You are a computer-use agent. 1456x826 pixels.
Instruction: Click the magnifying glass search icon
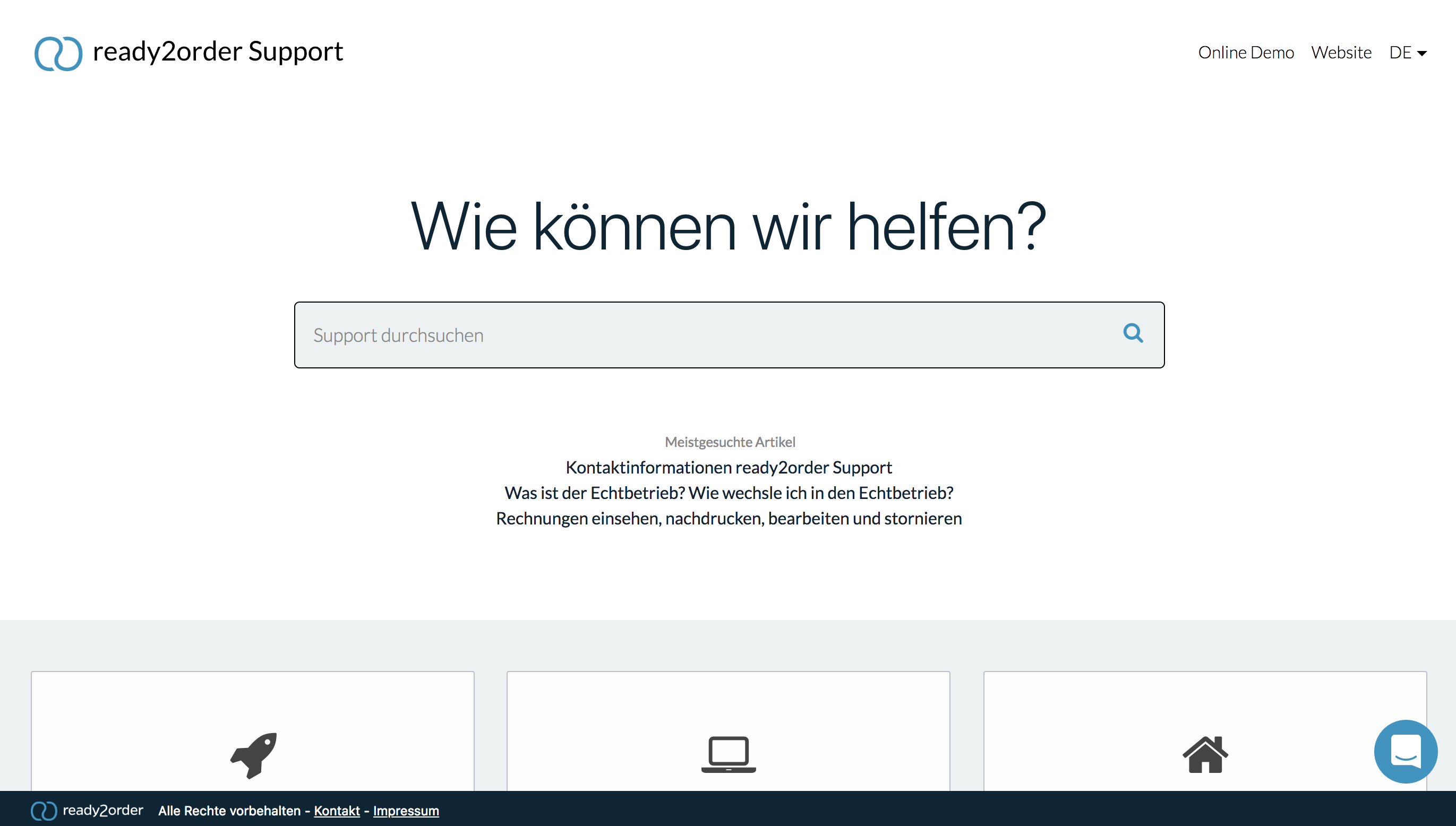1133,333
